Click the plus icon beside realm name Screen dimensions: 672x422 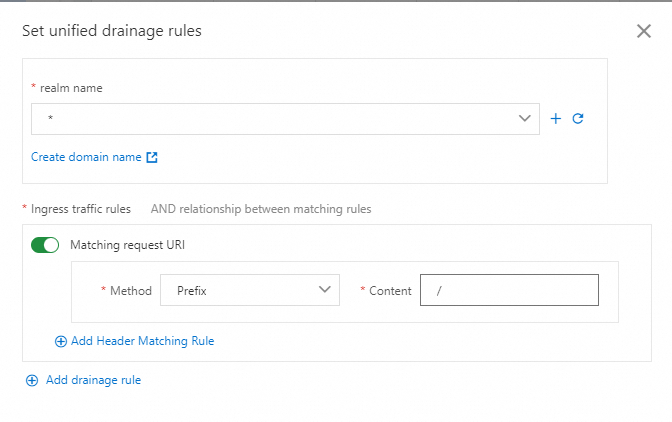(556, 119)
